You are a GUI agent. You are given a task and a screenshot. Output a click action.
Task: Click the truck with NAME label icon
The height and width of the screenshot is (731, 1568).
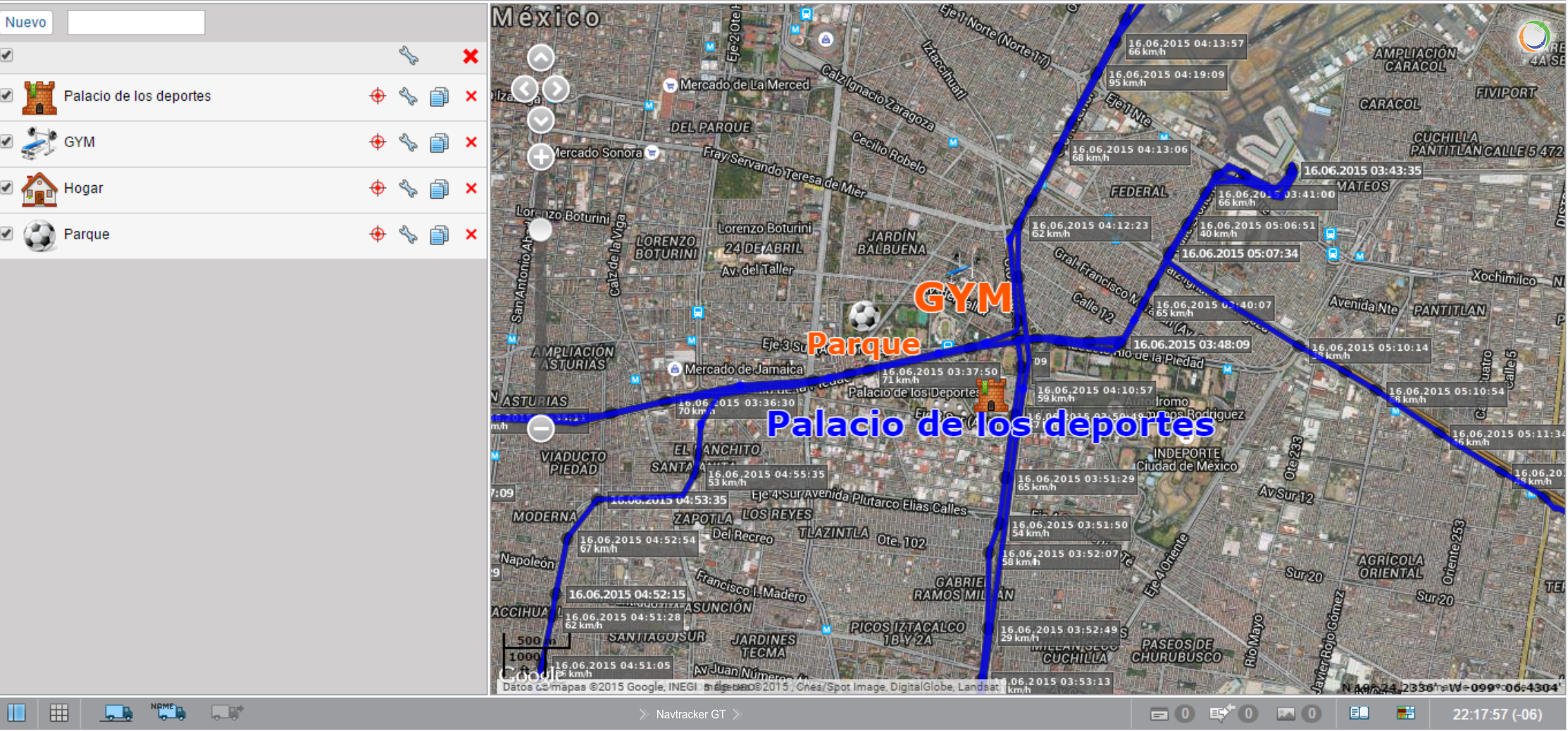click(x=168, y=712)
